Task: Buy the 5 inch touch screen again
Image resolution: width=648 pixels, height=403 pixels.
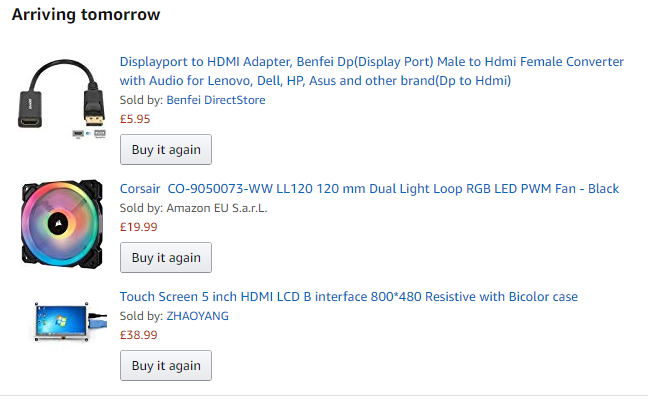Action: coord(166,365)
